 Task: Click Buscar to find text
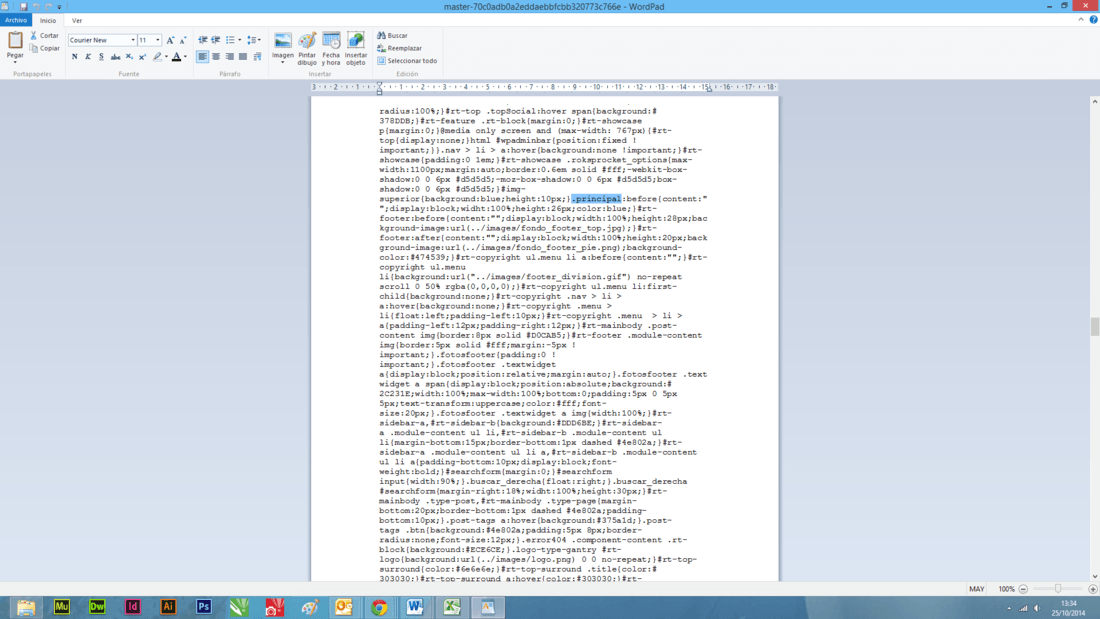coord(392,35)
